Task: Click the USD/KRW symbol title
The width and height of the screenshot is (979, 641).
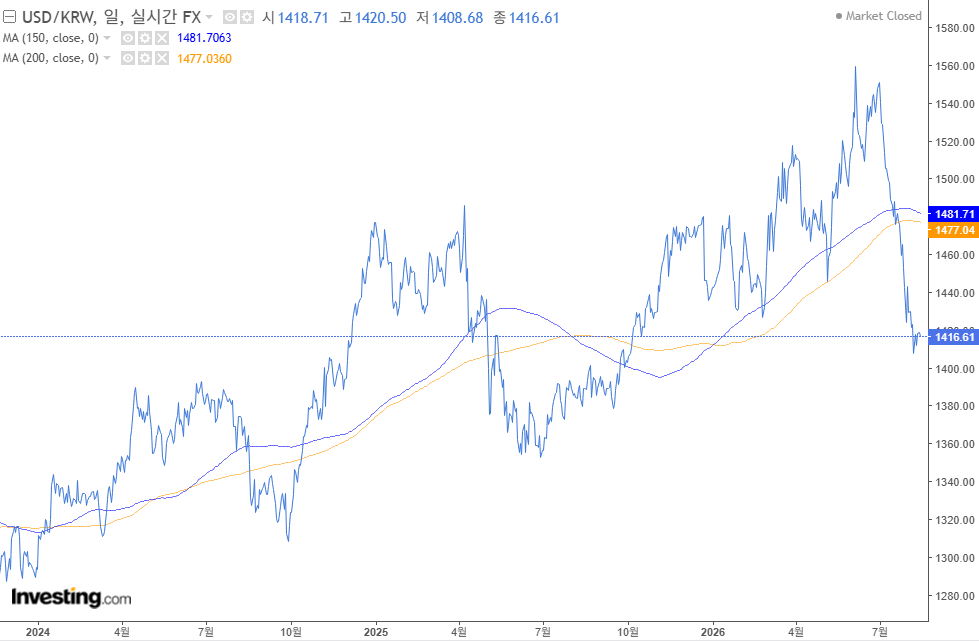Action: click(x=111, y=17)
